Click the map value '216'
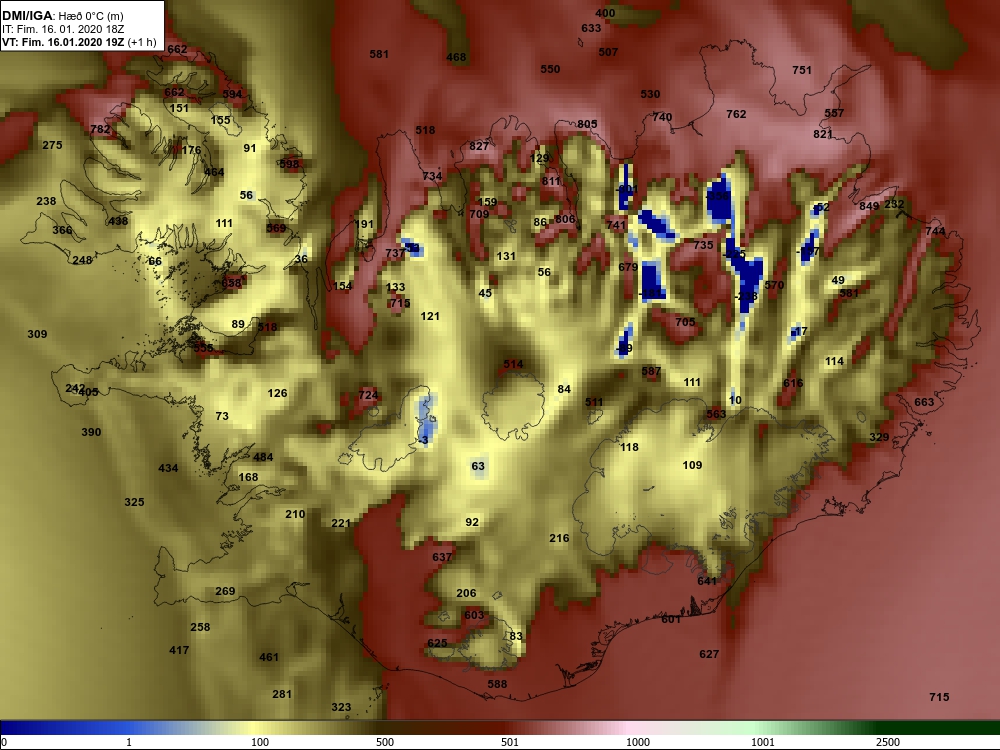The width and height of the screenshot is (1000, 750). tap(559, 538)
